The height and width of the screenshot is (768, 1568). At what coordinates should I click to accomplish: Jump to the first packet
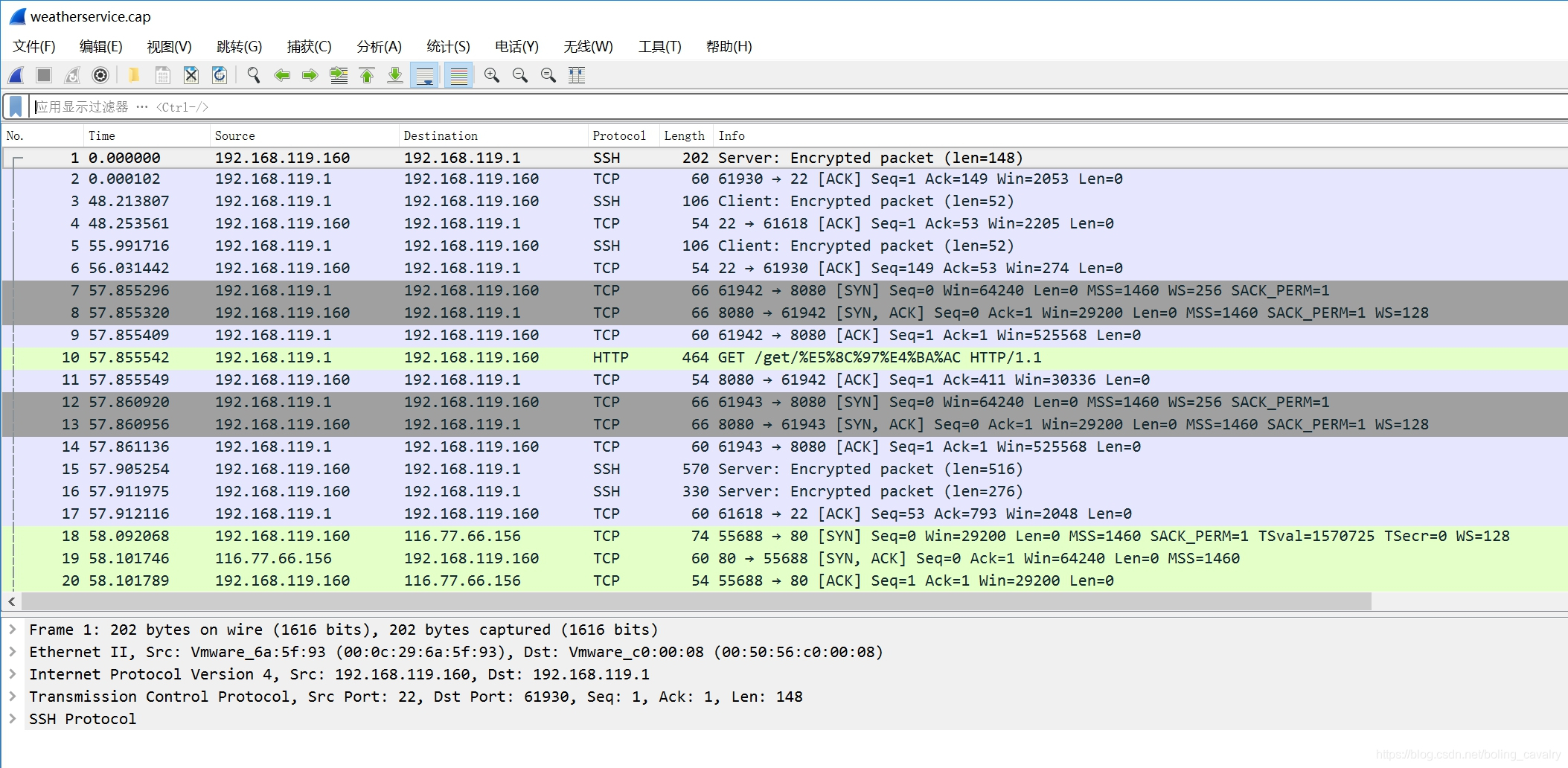pos(367,75)
